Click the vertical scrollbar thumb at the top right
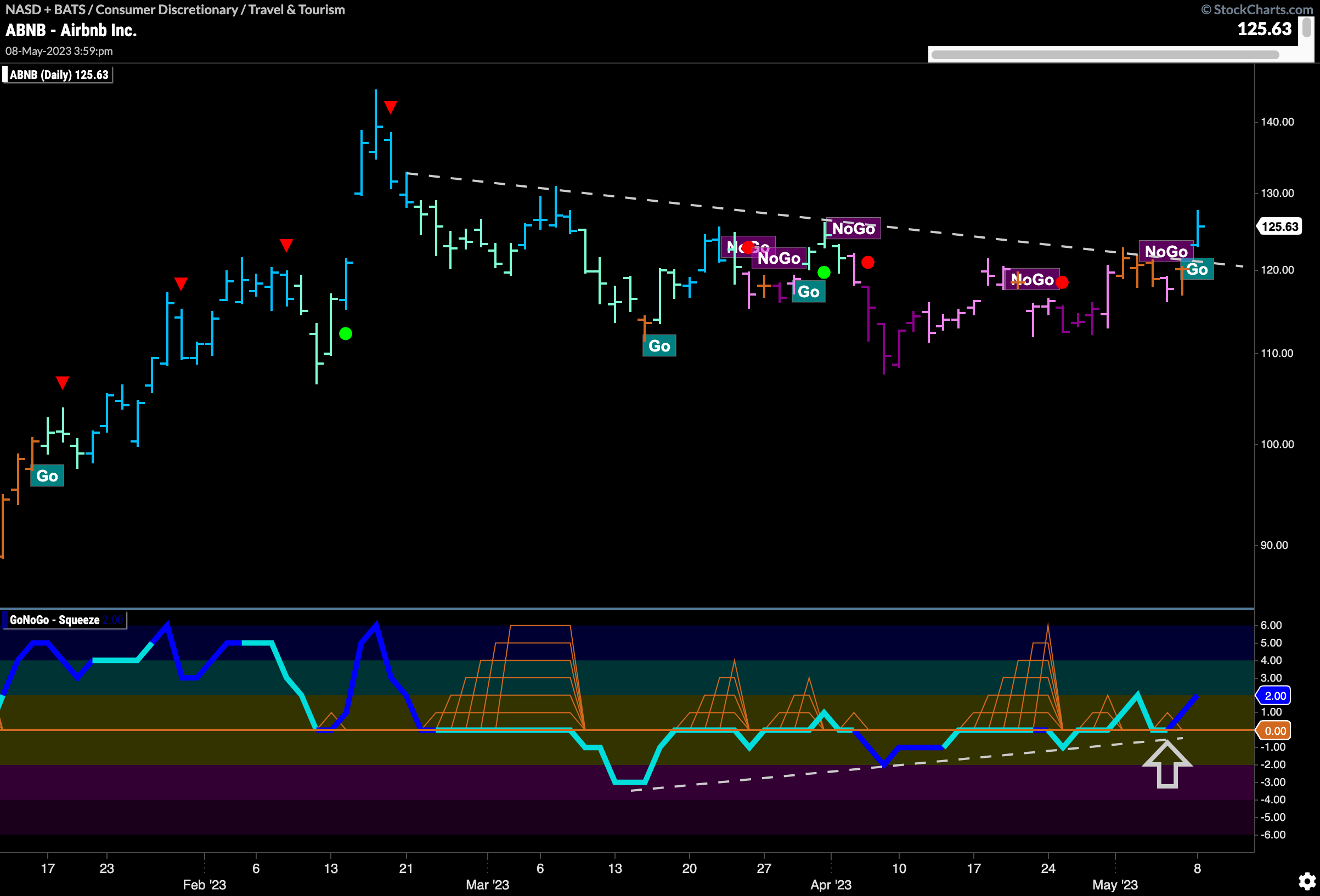The image size is (1320, 896). [1306, 29]
